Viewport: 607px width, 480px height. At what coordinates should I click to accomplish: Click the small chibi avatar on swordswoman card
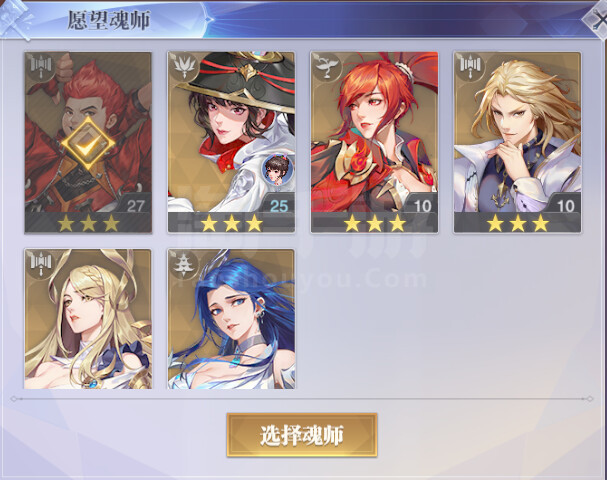pos(277,169)
